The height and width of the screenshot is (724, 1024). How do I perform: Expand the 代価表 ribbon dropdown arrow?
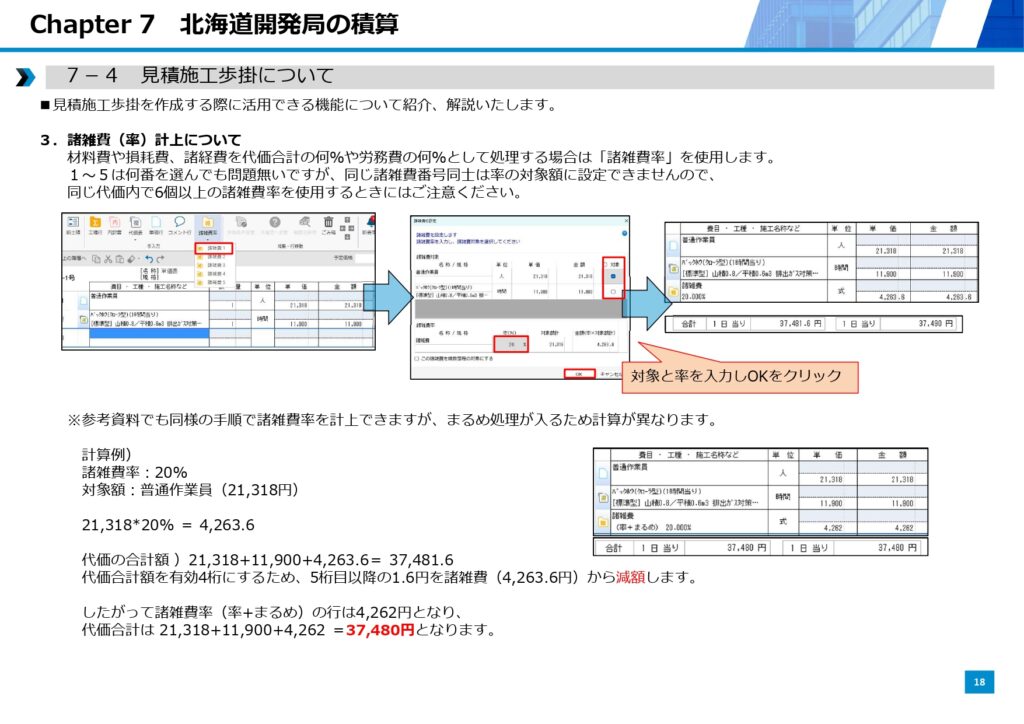coord(135,240)
